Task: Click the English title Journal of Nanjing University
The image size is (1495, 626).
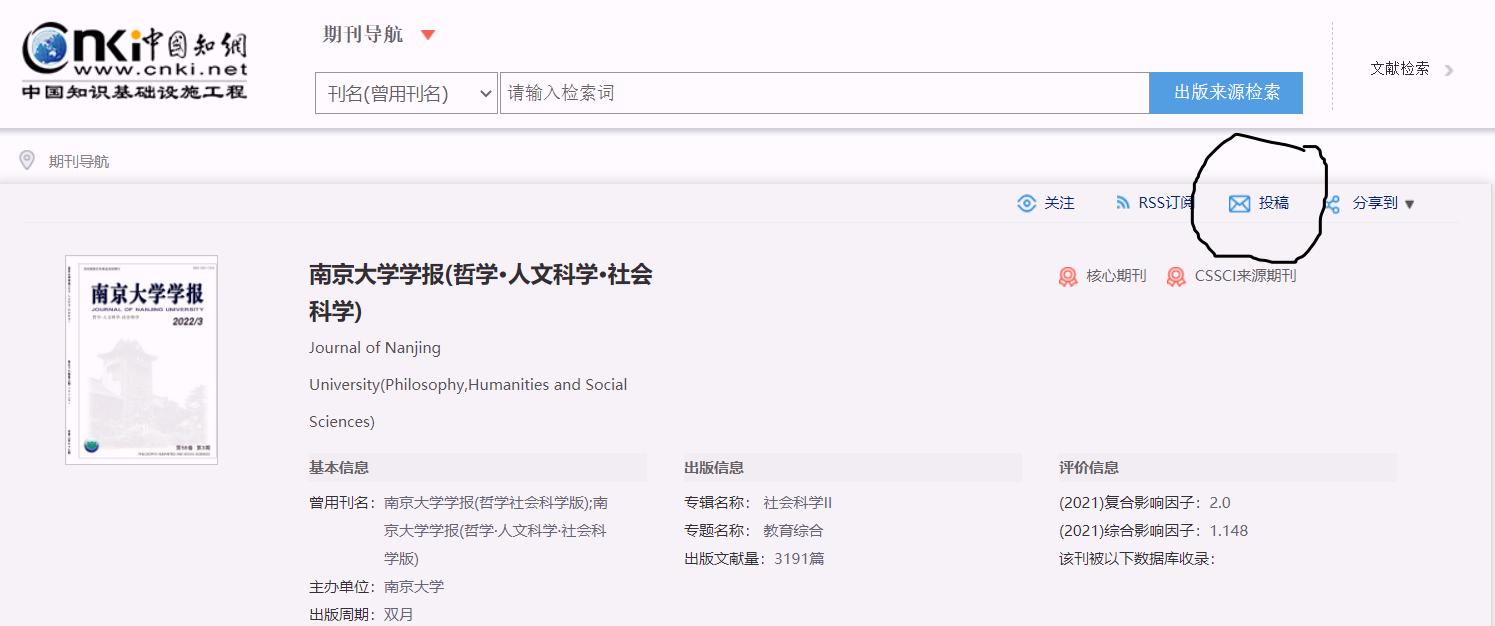Action: pyautogui.click(x=468, y=385)
